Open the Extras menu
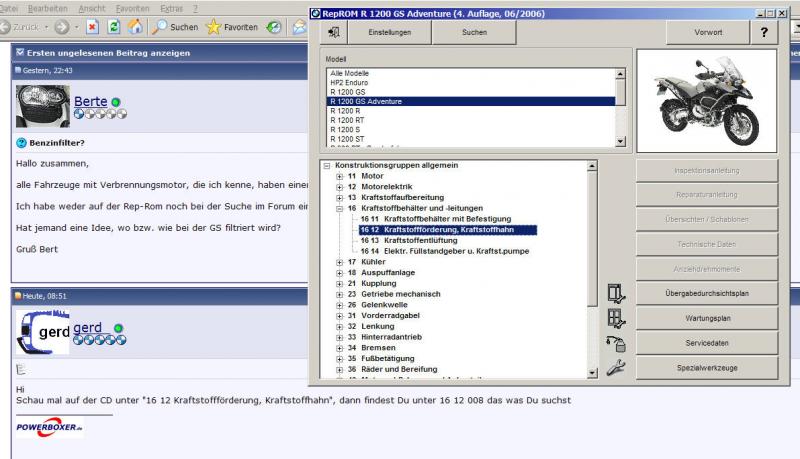This screenshot has height=459, width=800. 171,9
